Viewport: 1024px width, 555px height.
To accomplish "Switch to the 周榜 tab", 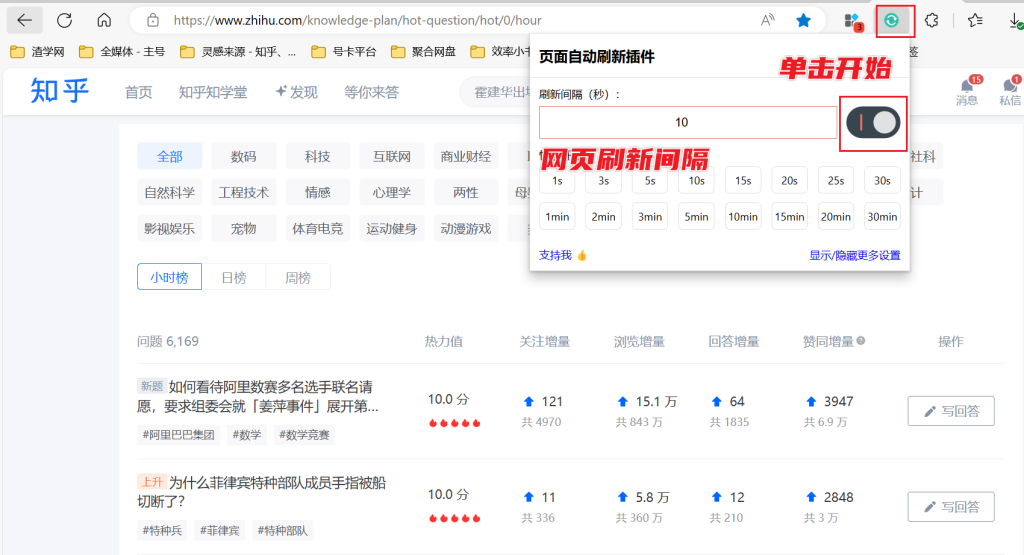I will 298,278.
